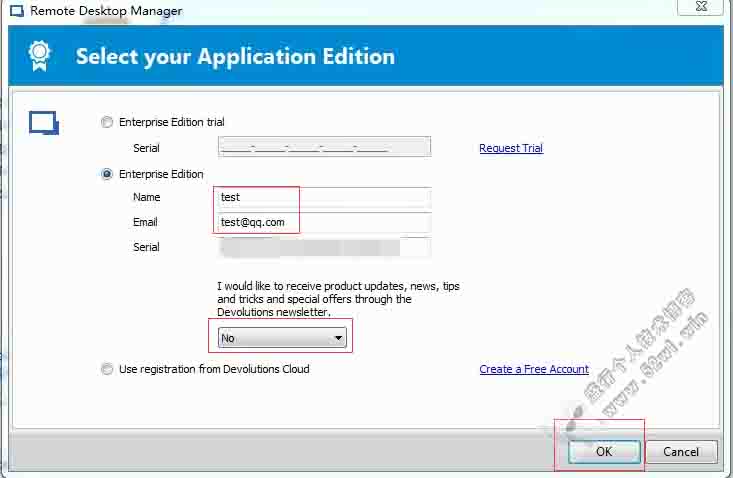733x478 pixels.
Task: Click the Name label
Action: pos(146,197)
